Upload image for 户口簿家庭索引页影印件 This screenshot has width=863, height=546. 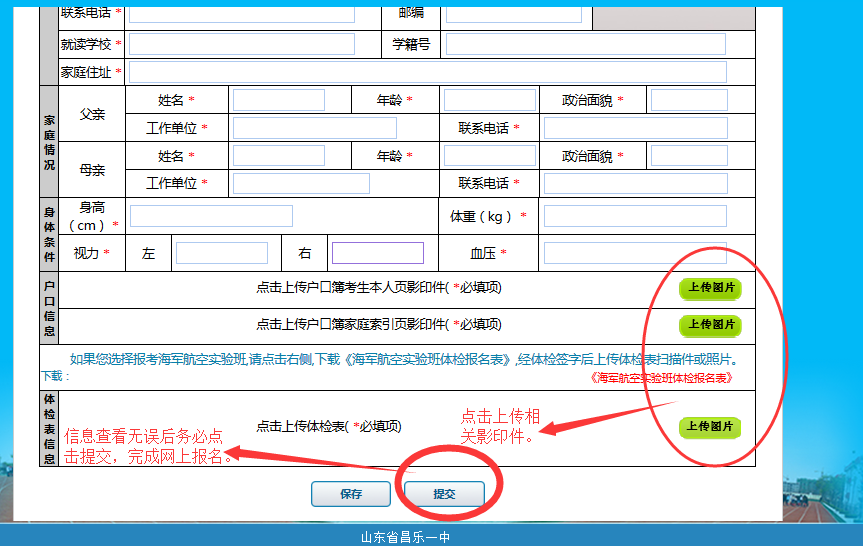(710, 325)
